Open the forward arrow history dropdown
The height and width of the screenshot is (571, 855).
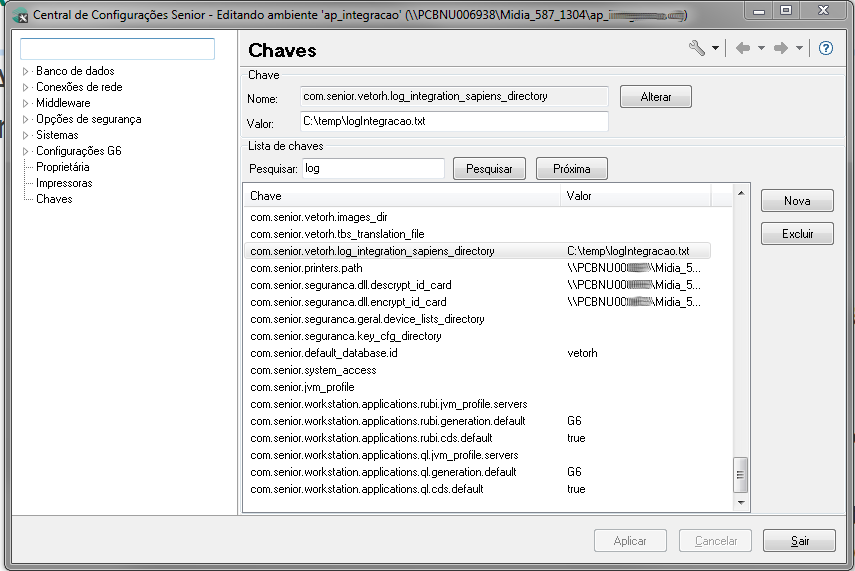[x=799, y=49]
